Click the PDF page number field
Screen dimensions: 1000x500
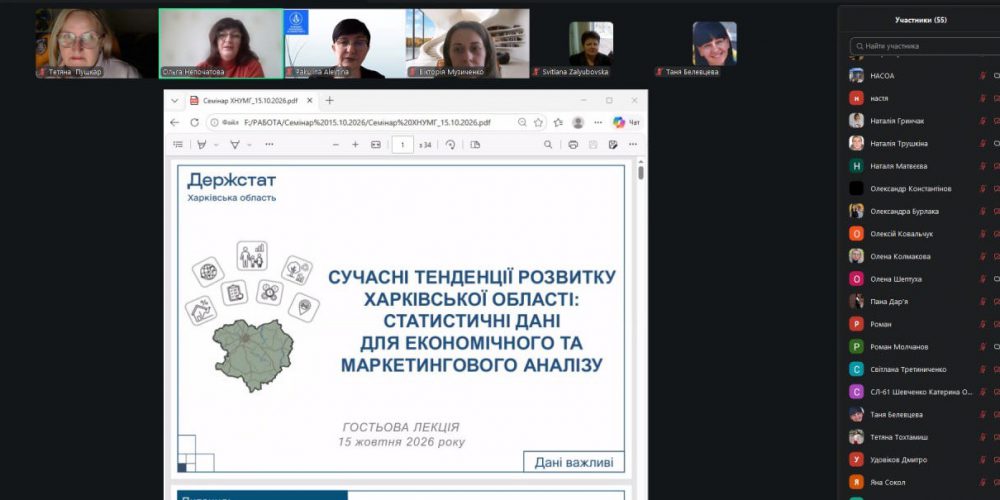tap(402, 145)
